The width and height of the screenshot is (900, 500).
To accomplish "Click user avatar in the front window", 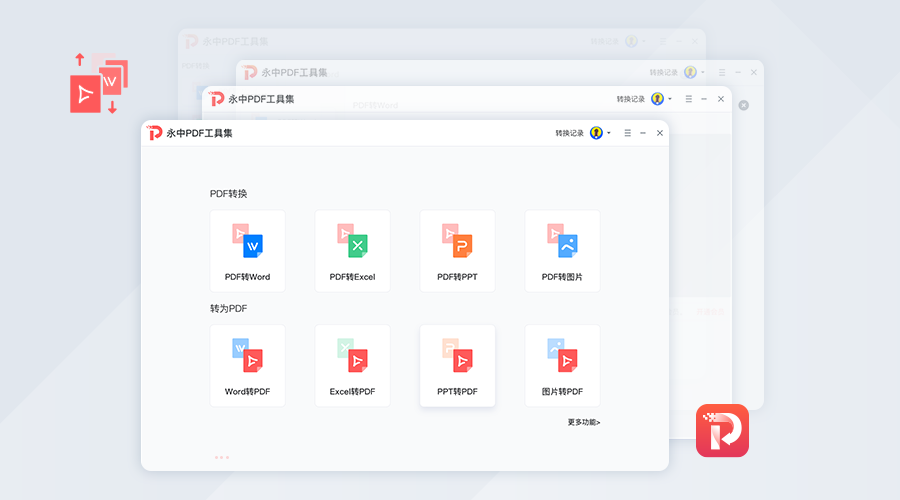I will click(596, 133).
